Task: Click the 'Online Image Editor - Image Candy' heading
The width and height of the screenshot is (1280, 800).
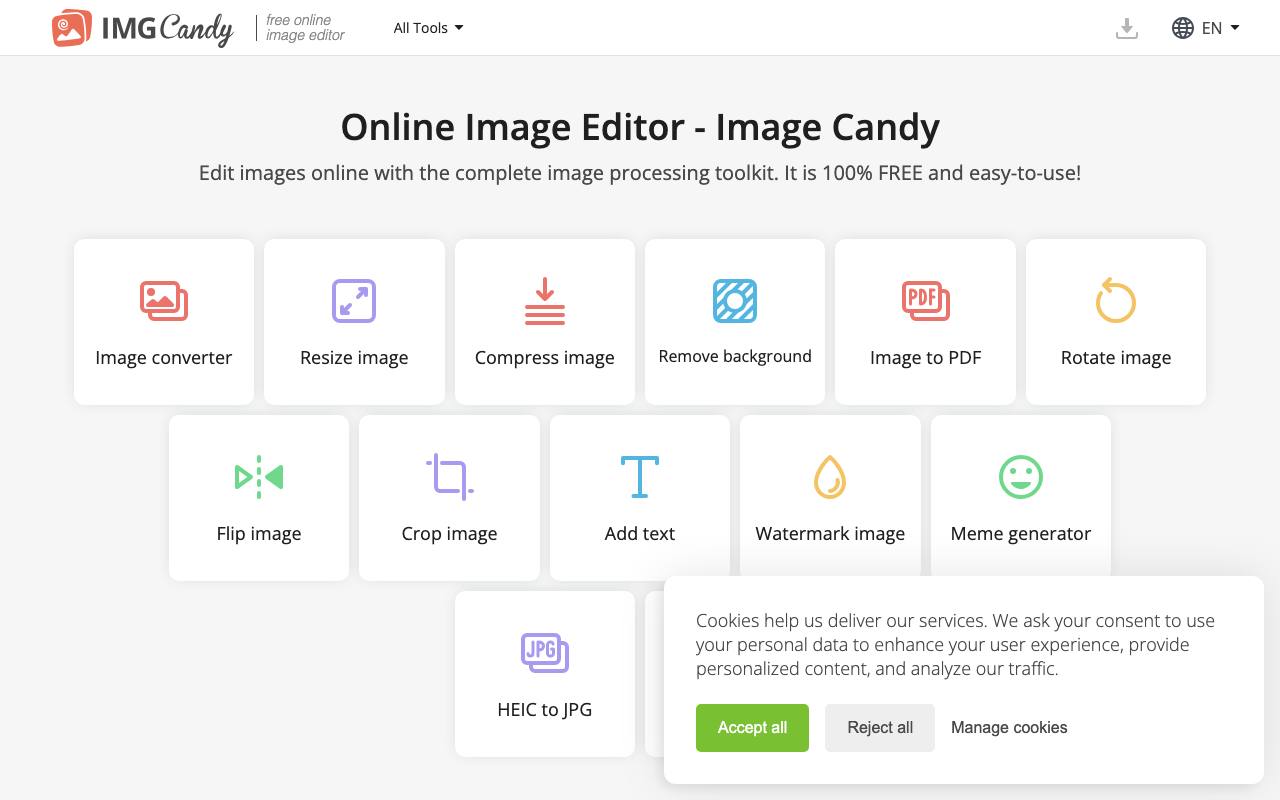Action: (x=640, y=128)
